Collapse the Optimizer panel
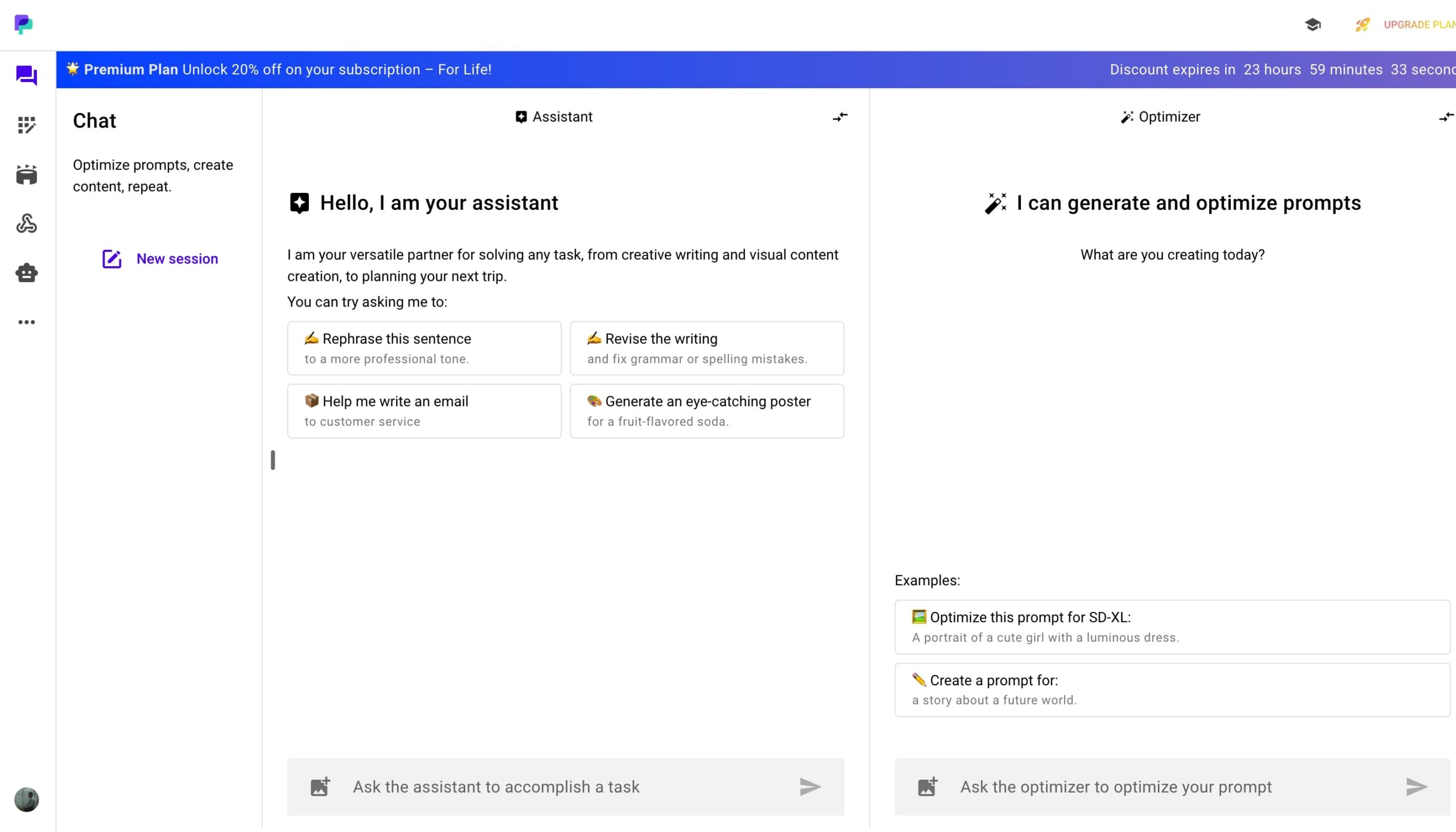Image resolution: width=1456 pixels, height=832 pixels. (1446, 117)
